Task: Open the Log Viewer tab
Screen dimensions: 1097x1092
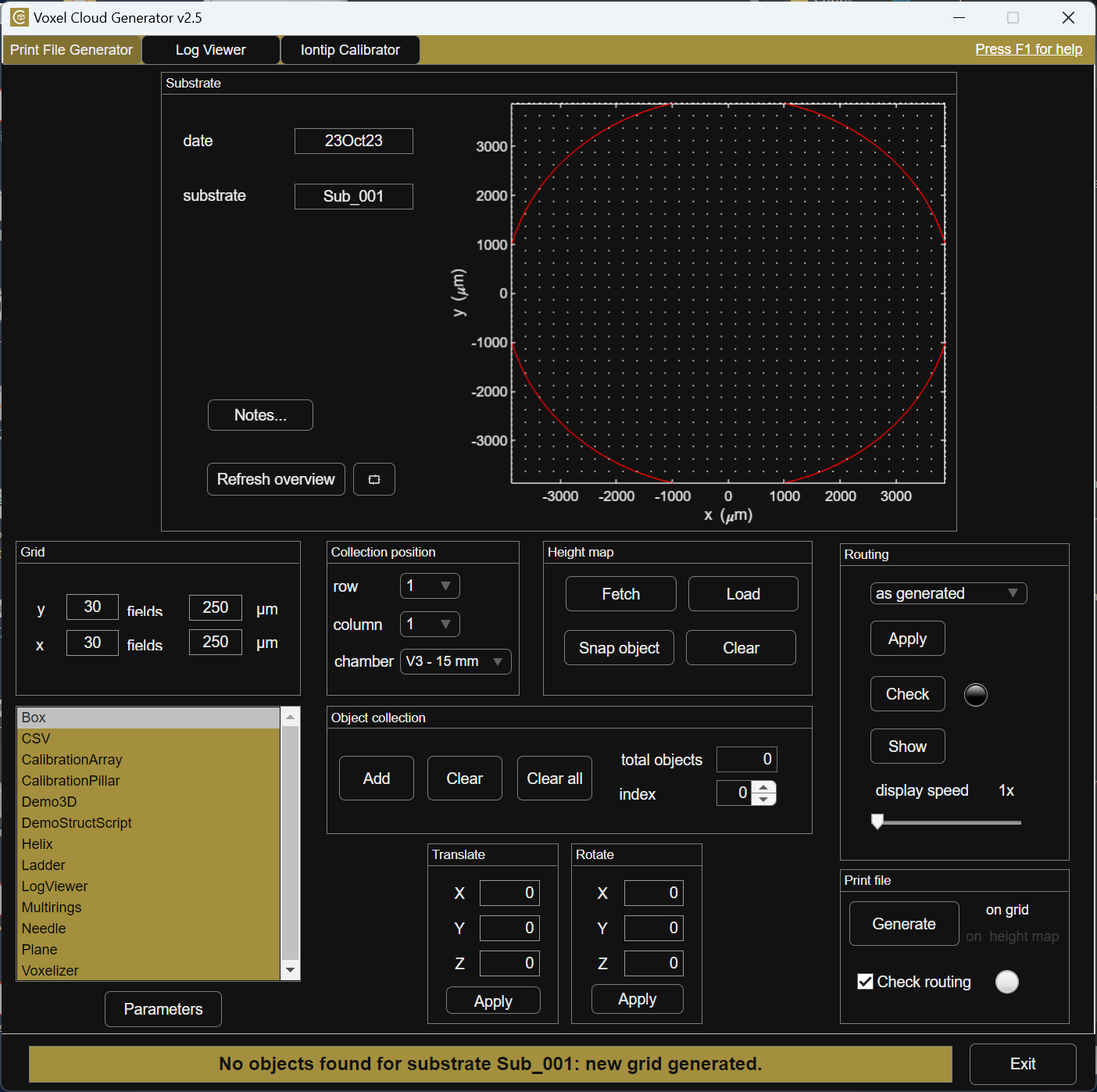Action: (x=210, y=50)
